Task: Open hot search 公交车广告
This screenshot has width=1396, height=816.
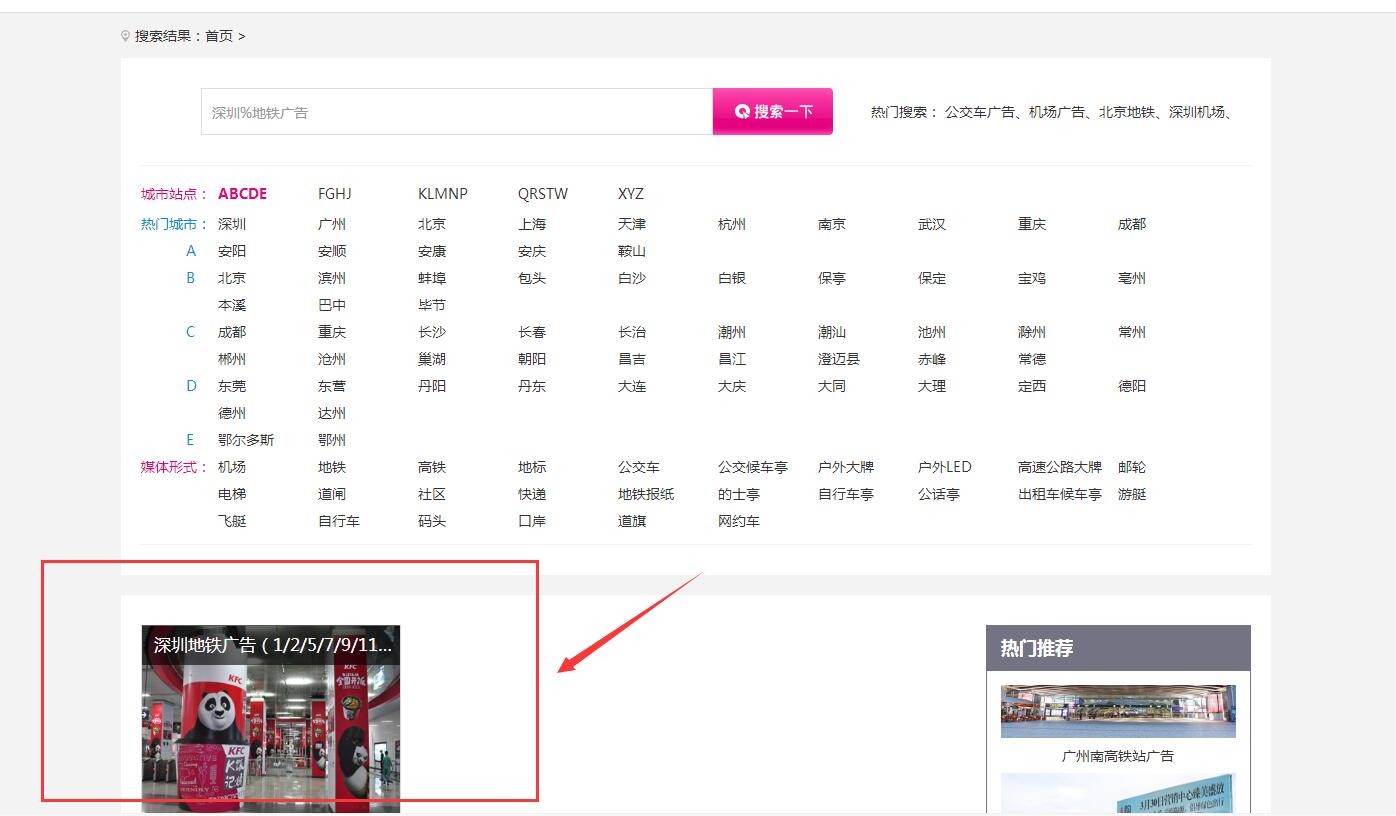Action: pyautogui.click(x=980, y=112)
